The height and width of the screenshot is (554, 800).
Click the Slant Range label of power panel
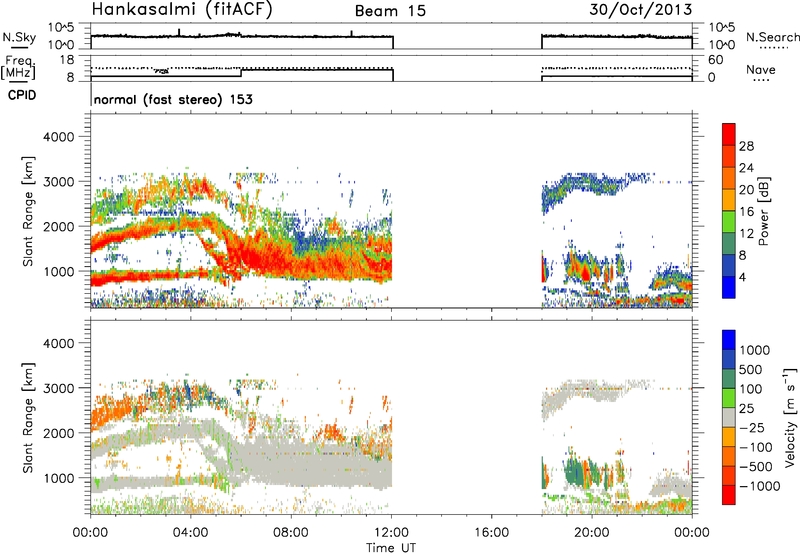pyautogui.click(x=28, y=211)
